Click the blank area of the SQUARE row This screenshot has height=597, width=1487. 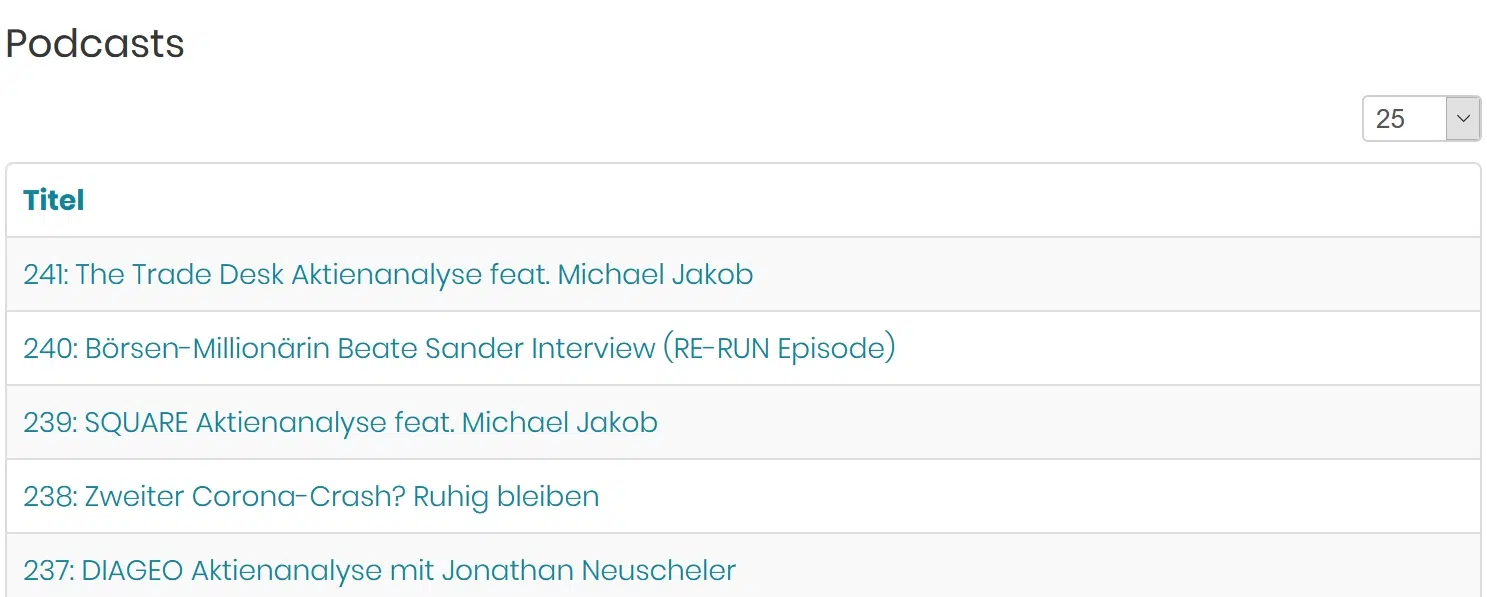1070,422
